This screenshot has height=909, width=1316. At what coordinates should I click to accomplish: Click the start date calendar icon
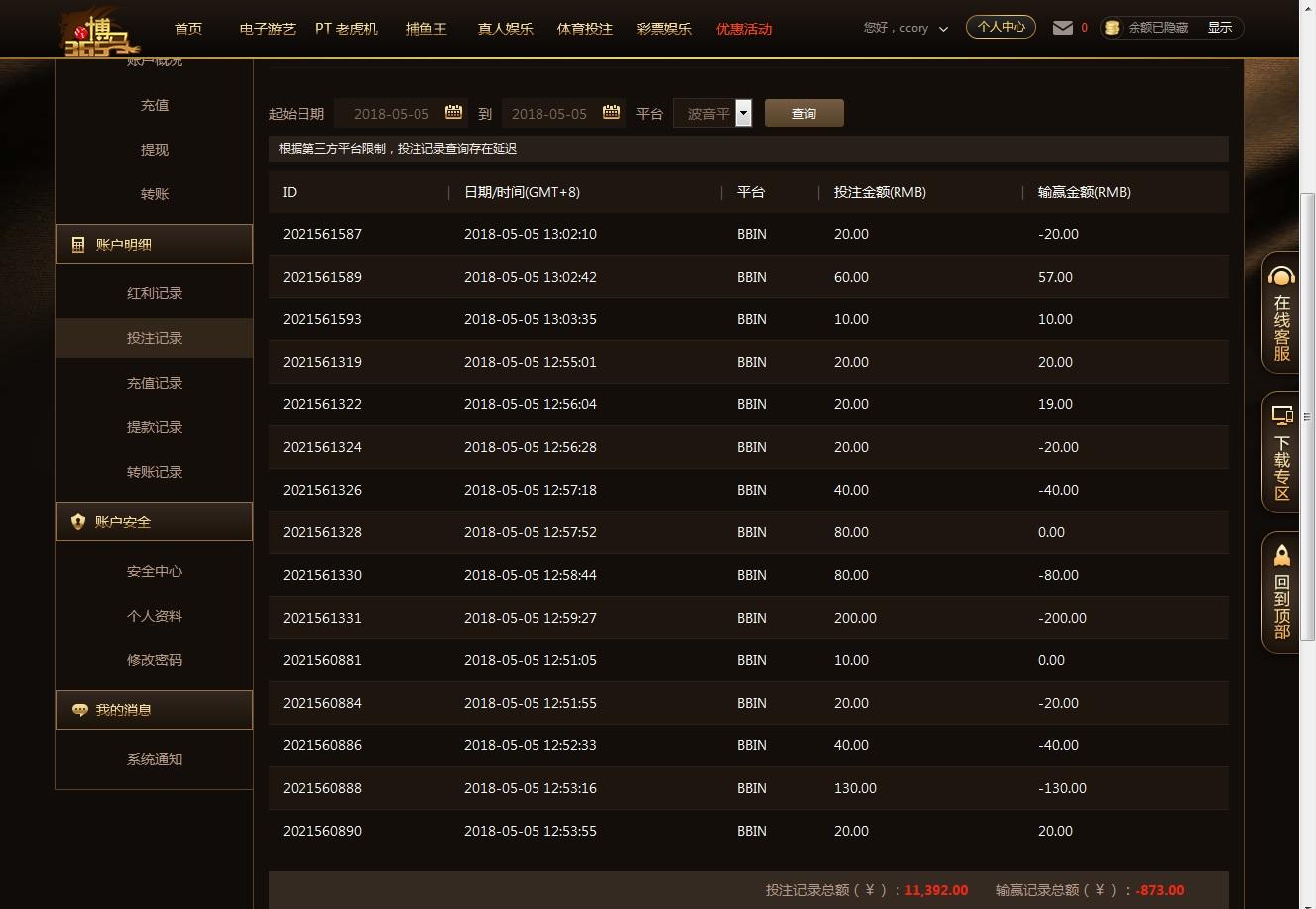453,113
